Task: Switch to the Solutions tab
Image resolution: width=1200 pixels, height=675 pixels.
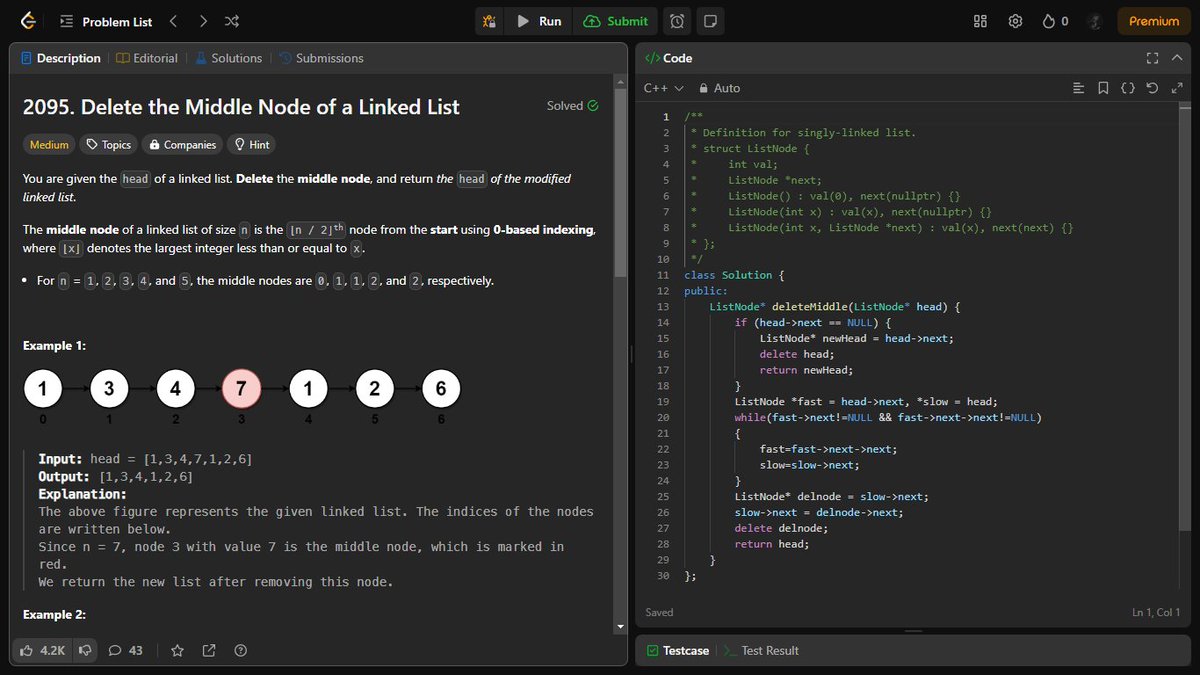Action: (x=228, y=58)
